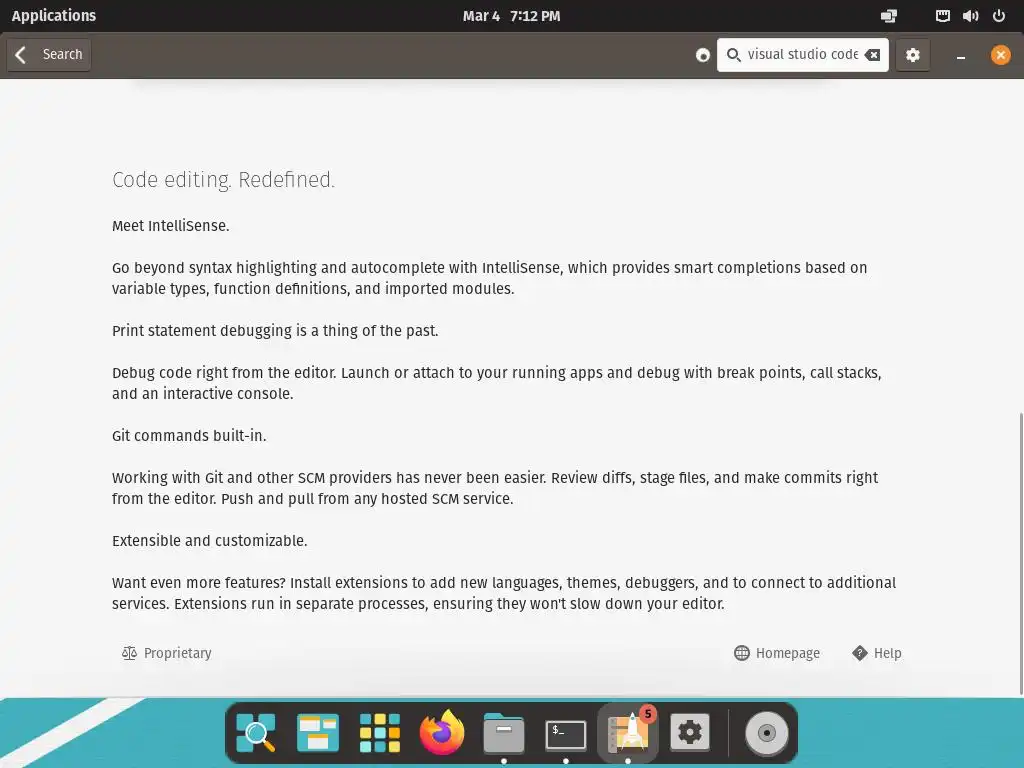Click paragraph starting 'Want even more features?'
This screenshot has height=768, width=1024.
pyautogui.click(x=504, y=593)
